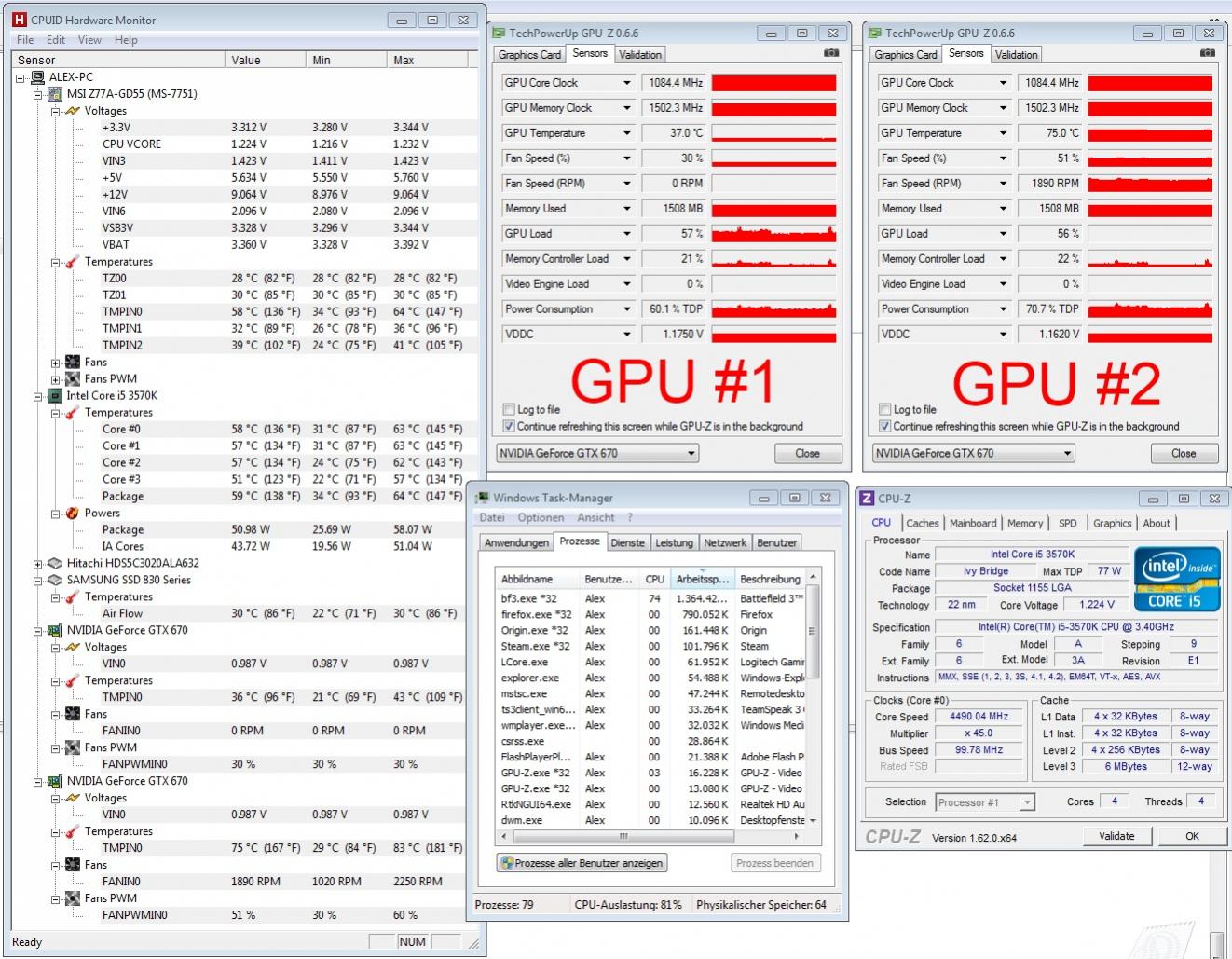Image resolution: width=1232 pixels, height=959 pixels.
Task: Click the shield icon on Prozesse aller Benutzer button
Action: [x=507, y=863]
